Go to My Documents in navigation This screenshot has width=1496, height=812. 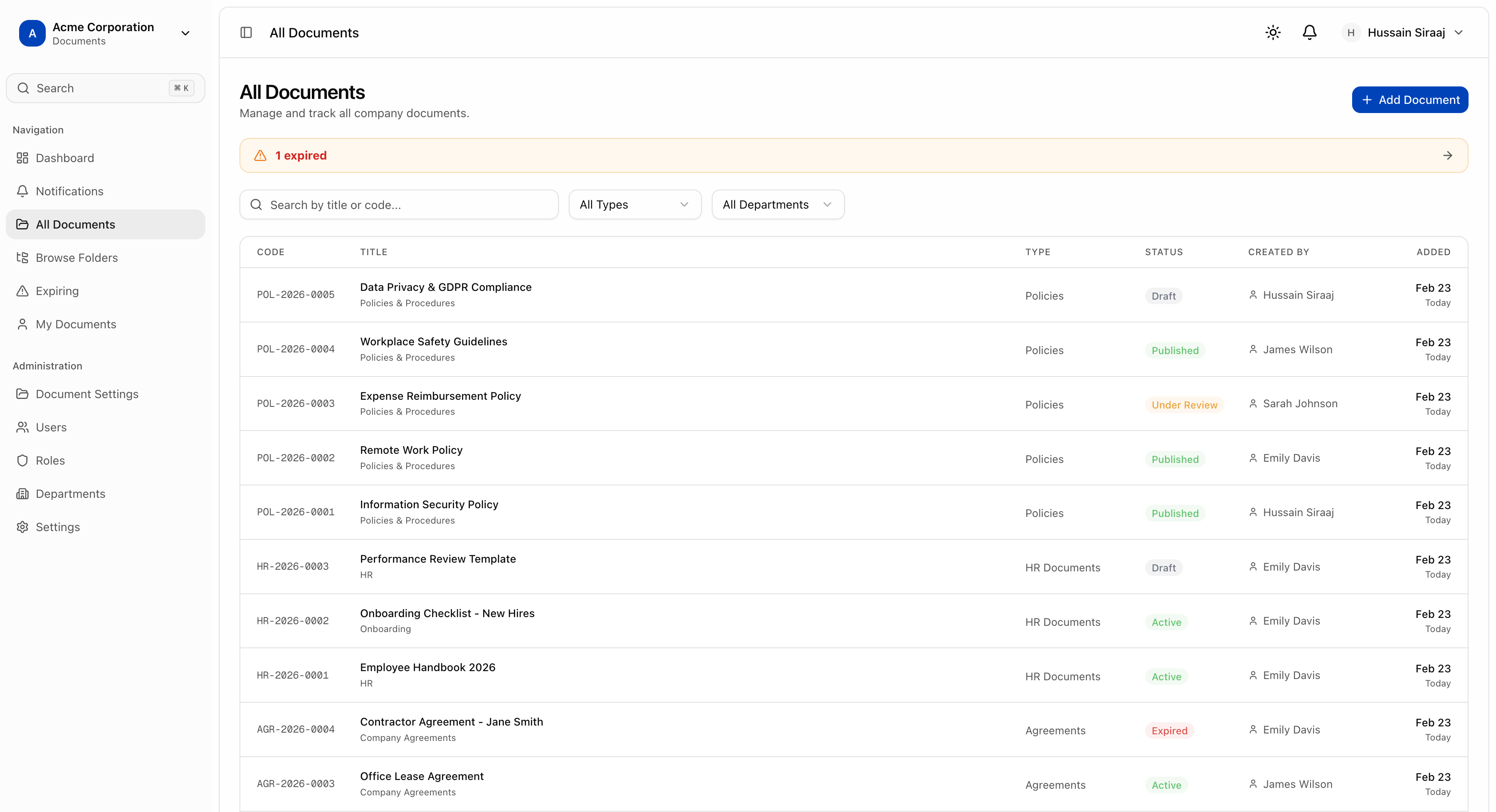pos(76,325)
